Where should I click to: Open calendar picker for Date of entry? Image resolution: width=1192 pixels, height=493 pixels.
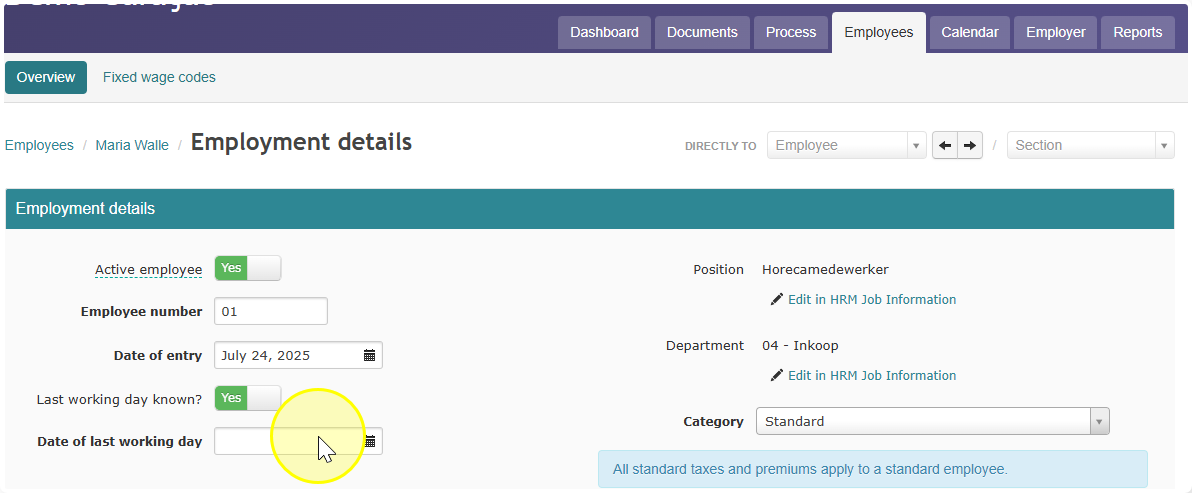tap(369, 356)
